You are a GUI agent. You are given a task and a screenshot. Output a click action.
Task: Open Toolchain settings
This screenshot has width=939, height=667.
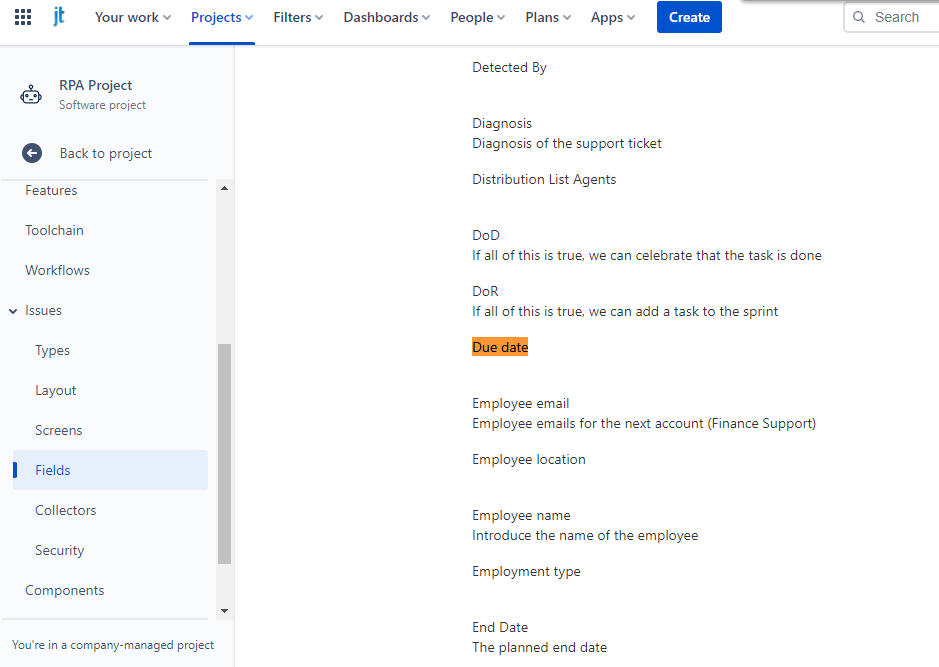(54, 231)
